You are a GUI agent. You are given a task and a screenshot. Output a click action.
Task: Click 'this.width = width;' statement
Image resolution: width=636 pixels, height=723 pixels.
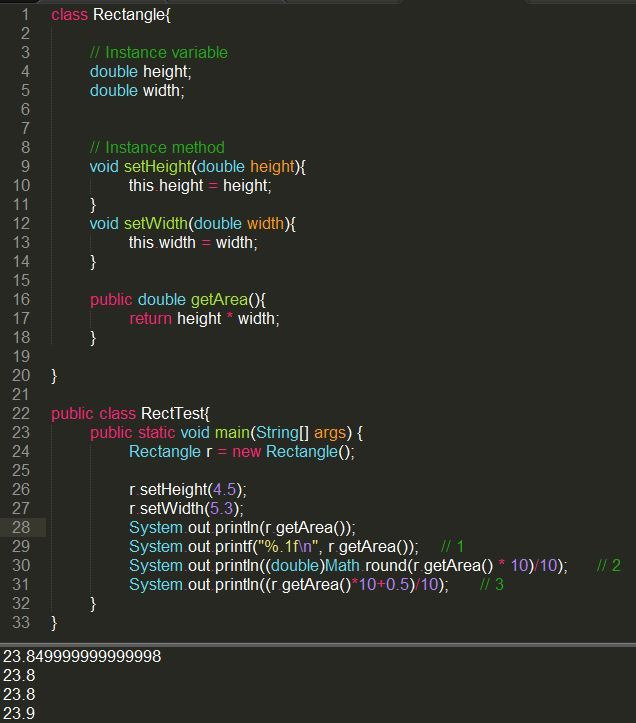point(193,243)
